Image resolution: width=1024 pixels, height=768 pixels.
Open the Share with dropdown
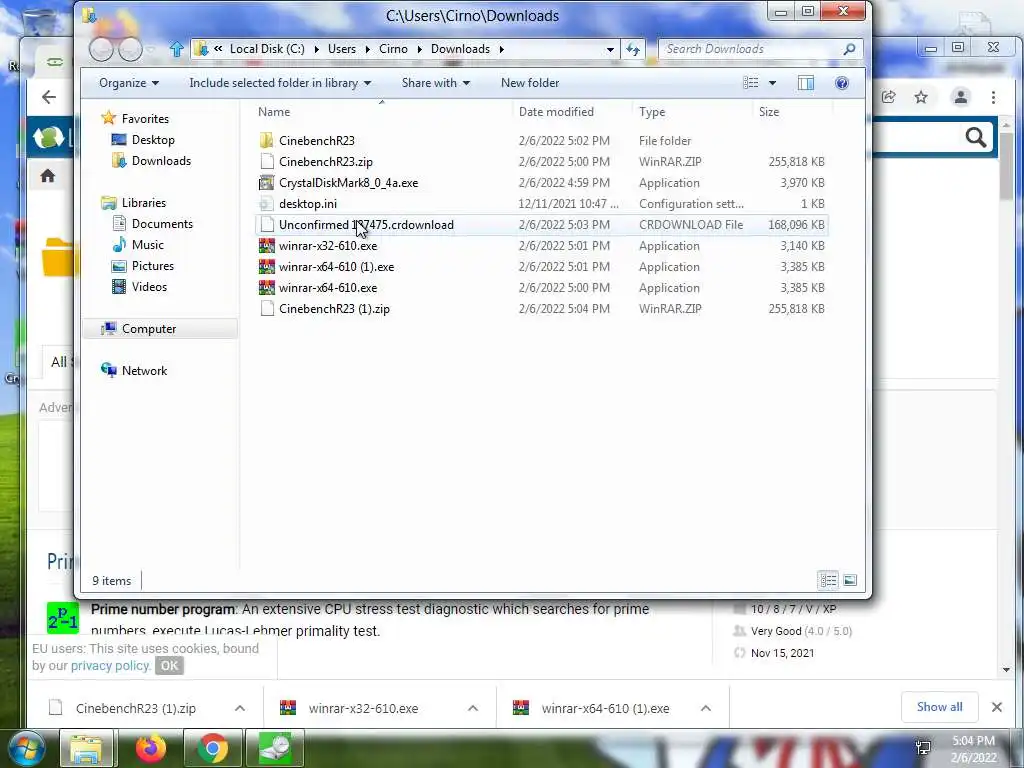pos(436,83)
